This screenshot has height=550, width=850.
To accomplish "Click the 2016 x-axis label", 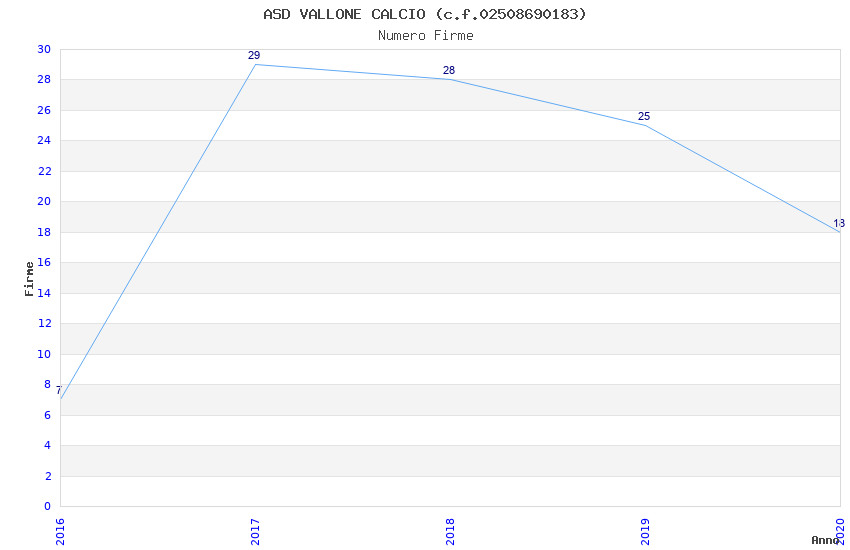I will pos(60,532).
